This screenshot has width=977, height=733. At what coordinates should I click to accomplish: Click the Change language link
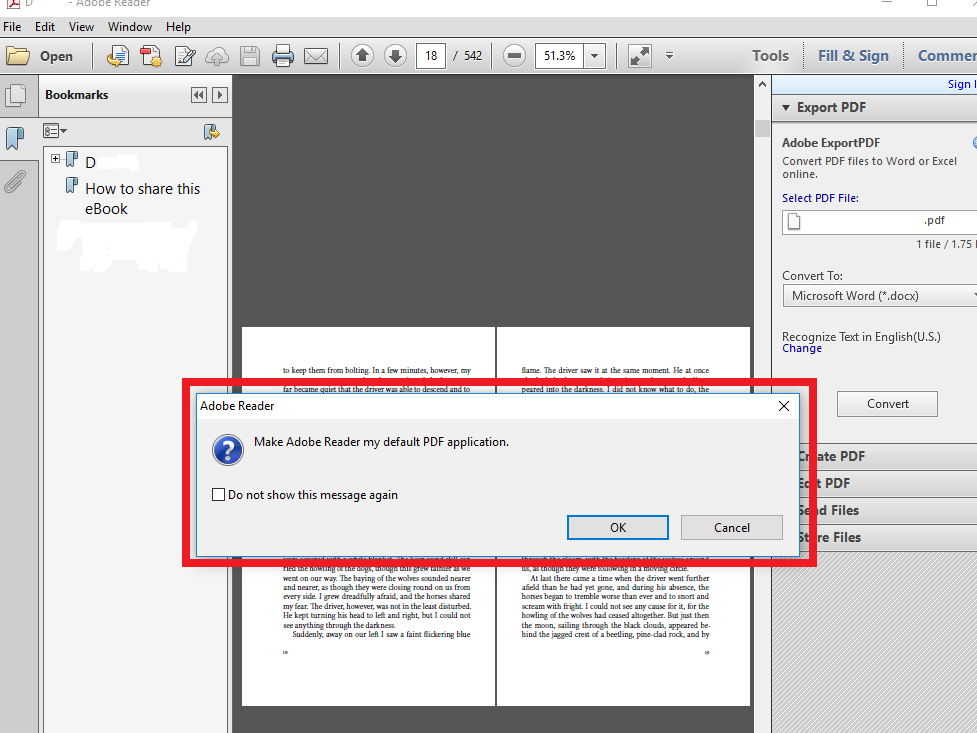[x=802, y=348]
